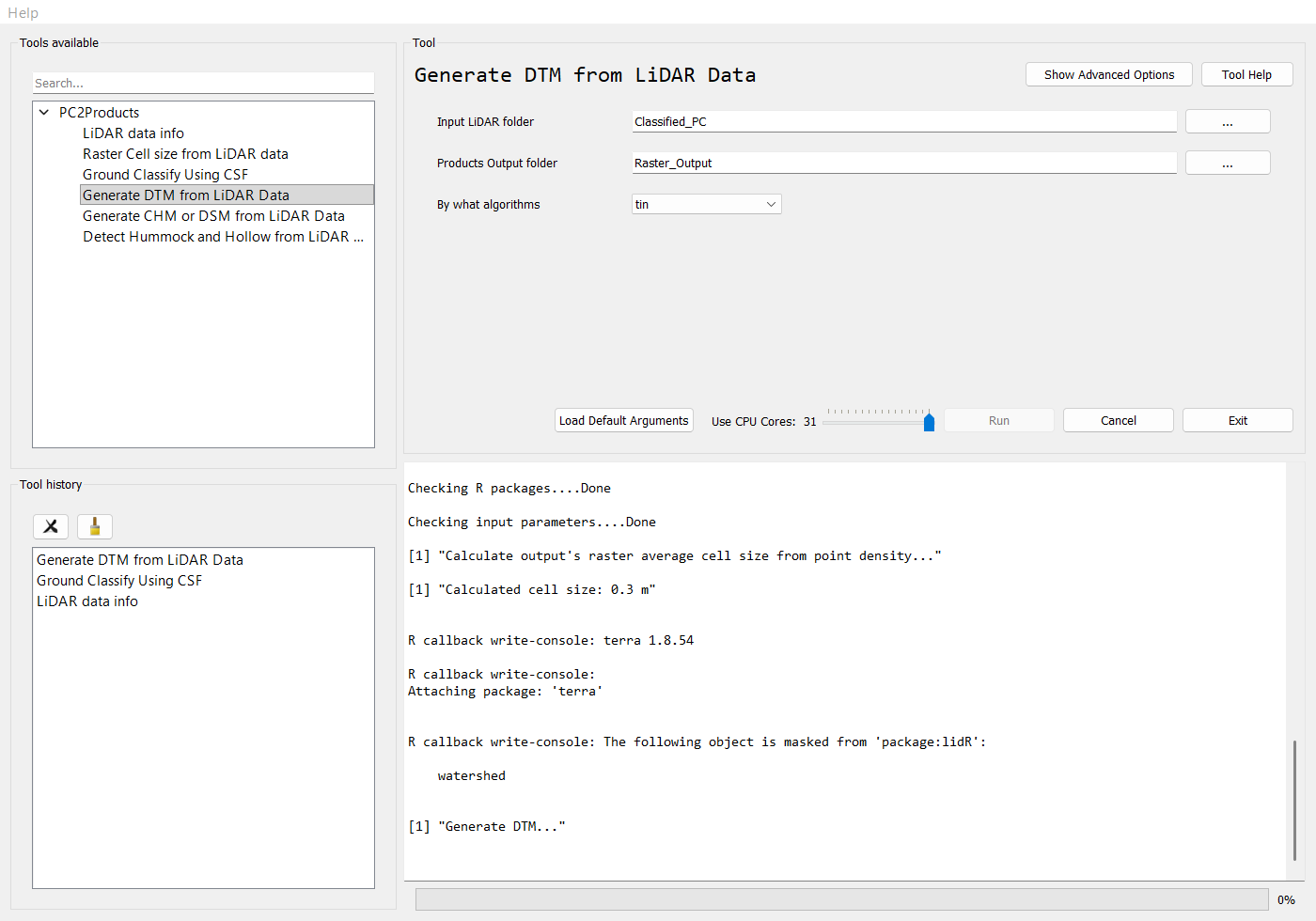Open the 'By what algorithms' dropdown

pyautogui.click(x=707, y=204)
